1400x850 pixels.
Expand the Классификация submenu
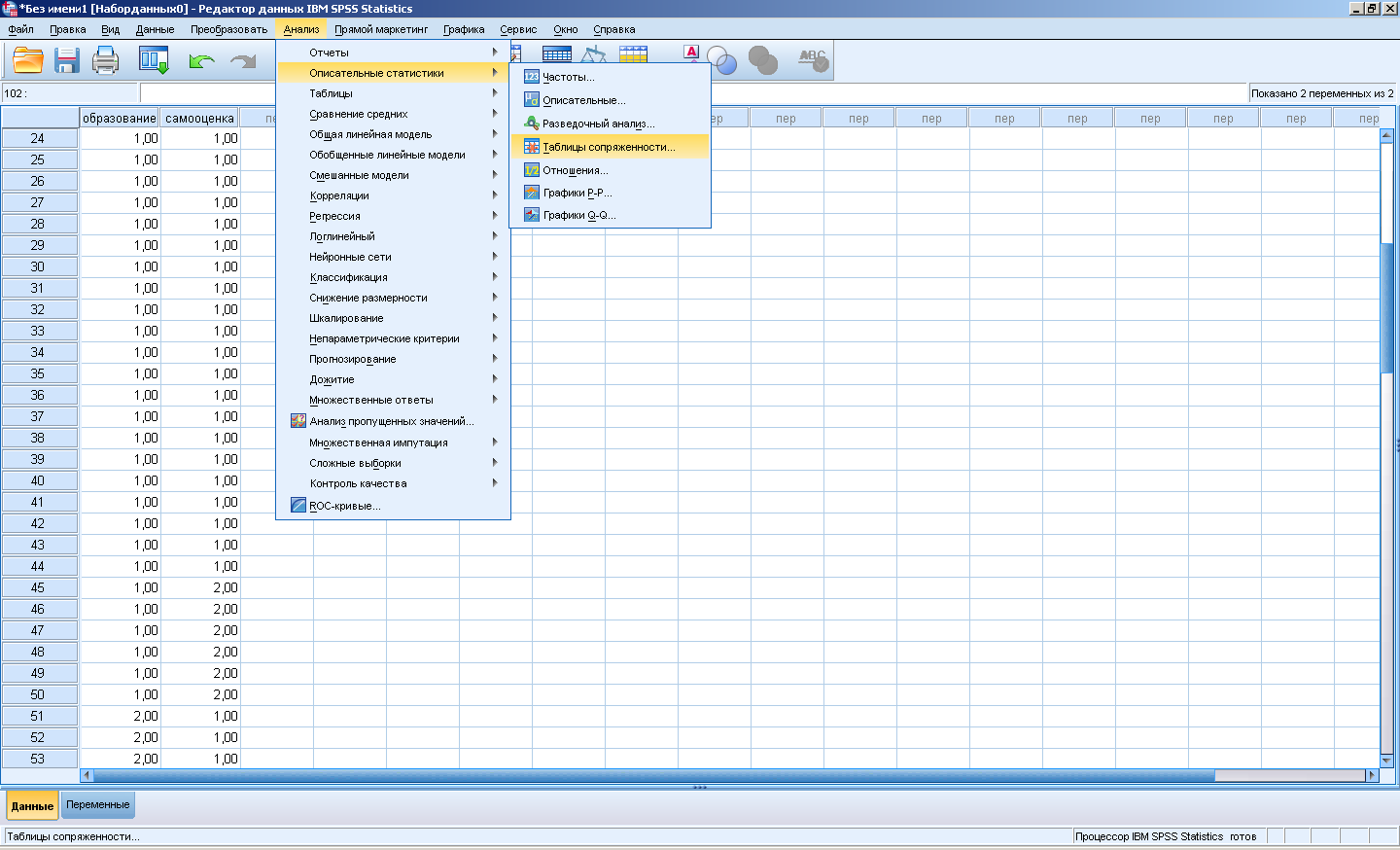tap(393, 277)
